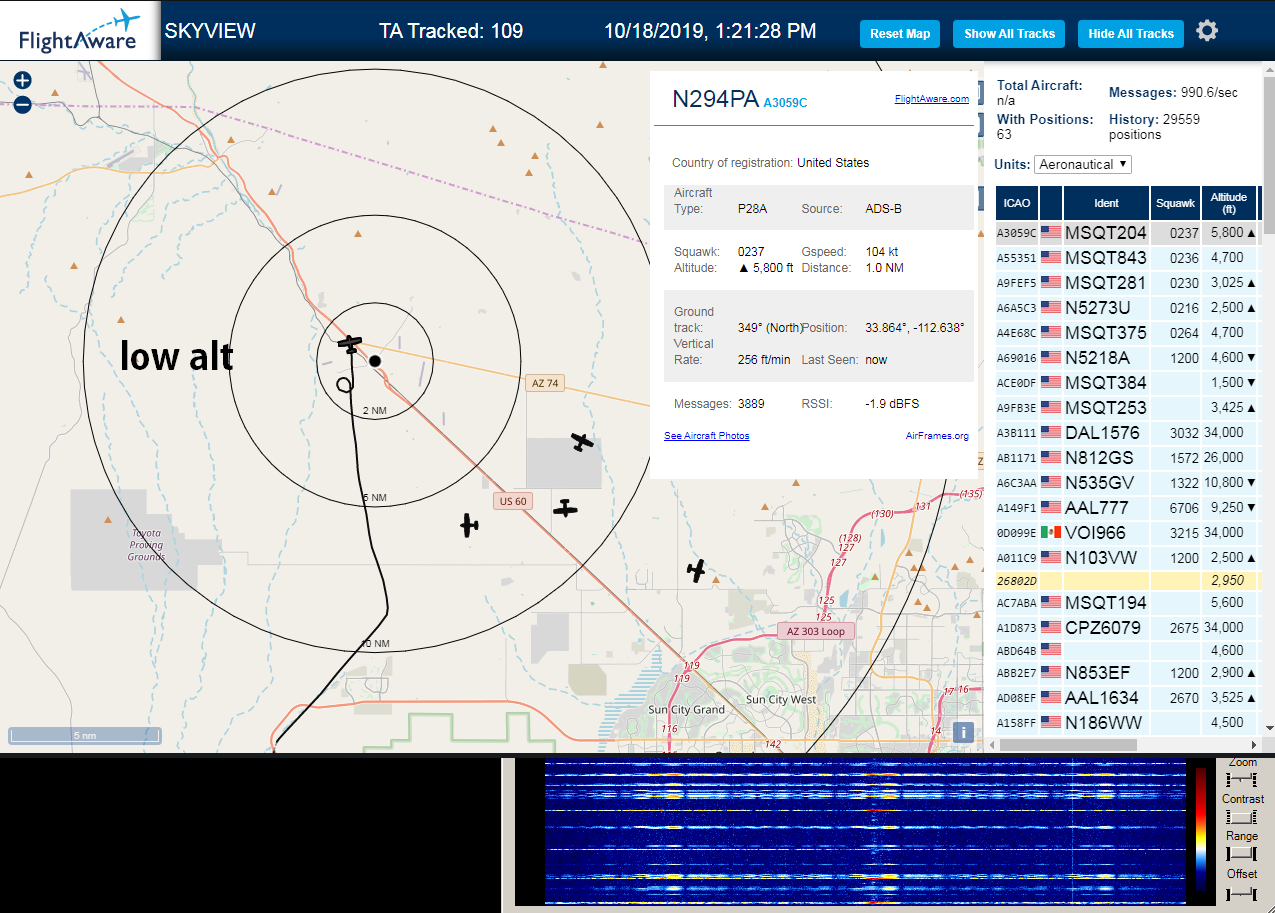Adjust the waterfall Contrast slider
The width and height of the screenshot is (1275, 913).
[x=1241, y=816]
